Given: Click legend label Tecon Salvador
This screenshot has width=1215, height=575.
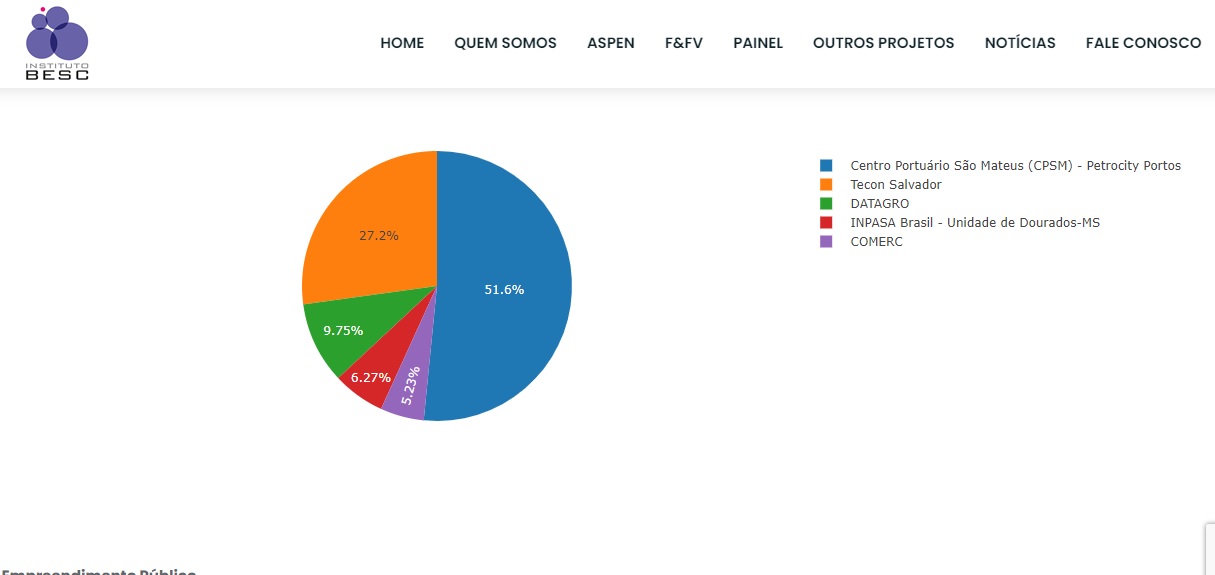Looking at the screenshot, I should (x=896, y=184).
